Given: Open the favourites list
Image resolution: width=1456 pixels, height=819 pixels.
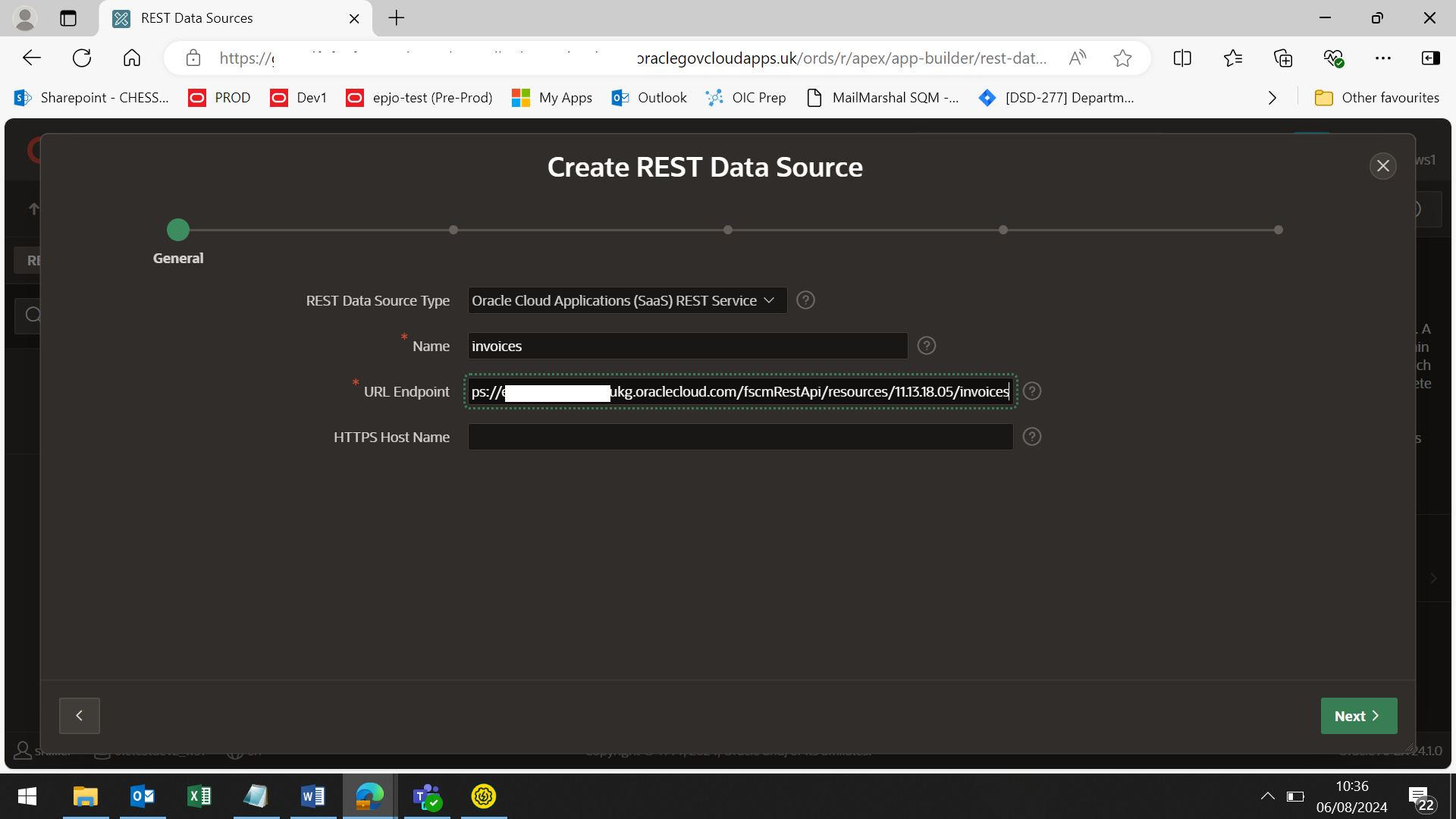Looking at the screenshot, I should [1233, 58].
